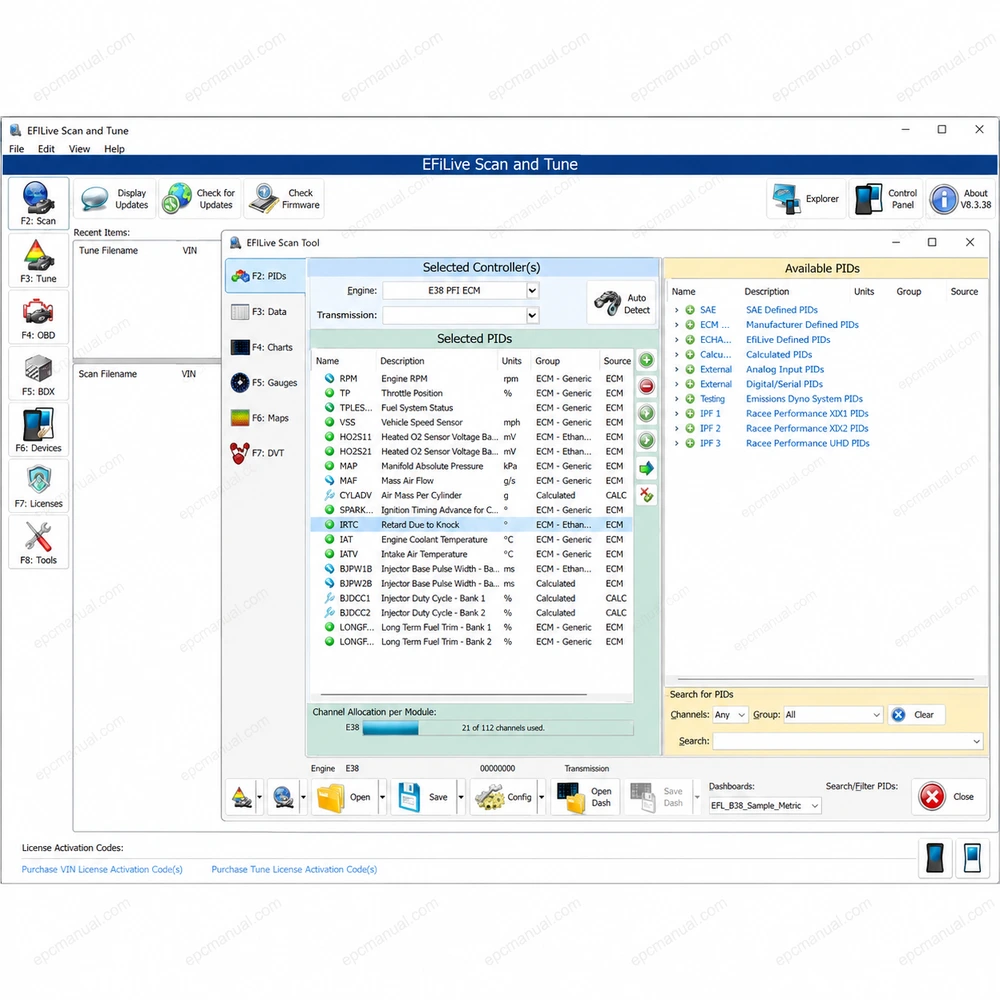Image resolution: width=1000 pixels, height=1000 pixels.
Task: Click blue-screen device icon at bottom right
Action: (x=972, y=858)
